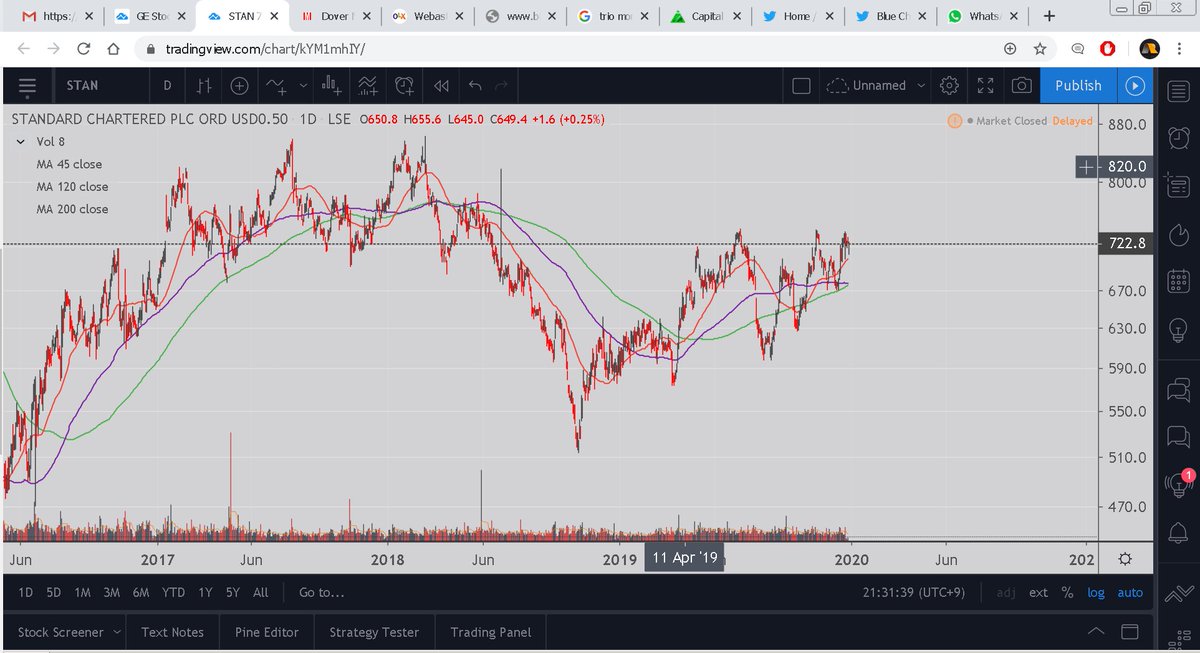Open the Pine Editor tab
The width and height of the screenshot is (1200, 653).
[267, 632]
